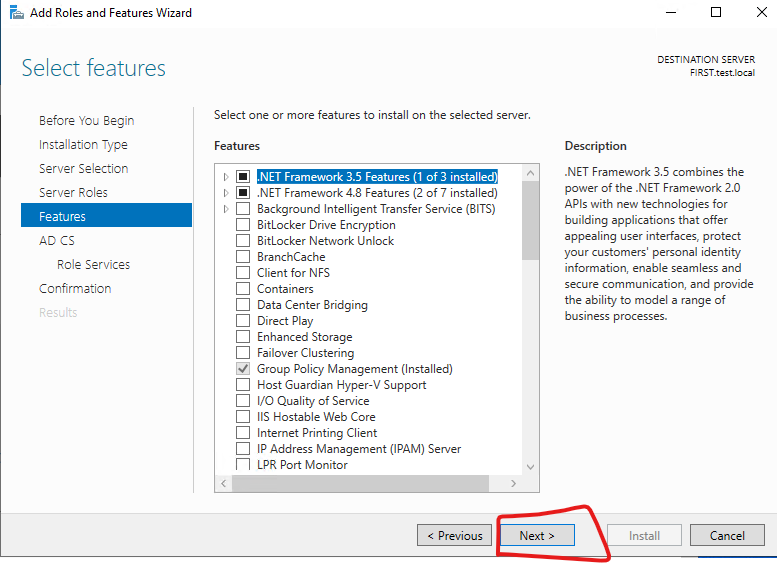Open Installation Type step
This screenshot has height=563, width=777.
83,144
